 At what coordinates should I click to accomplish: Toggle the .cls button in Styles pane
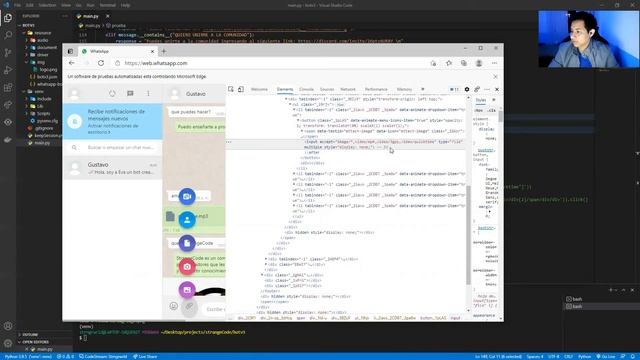click(491, 111)
